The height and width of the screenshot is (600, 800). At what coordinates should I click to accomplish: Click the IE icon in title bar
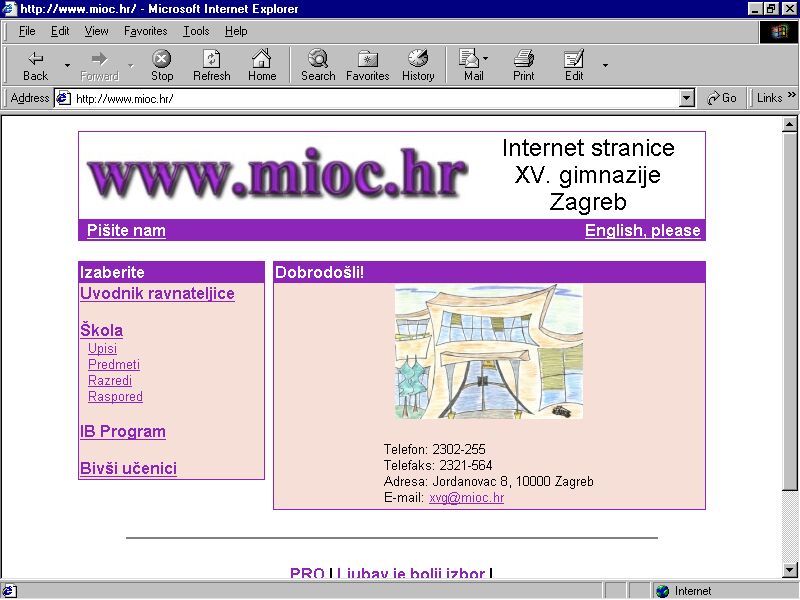pyautogui.click(x=9, y=9)
